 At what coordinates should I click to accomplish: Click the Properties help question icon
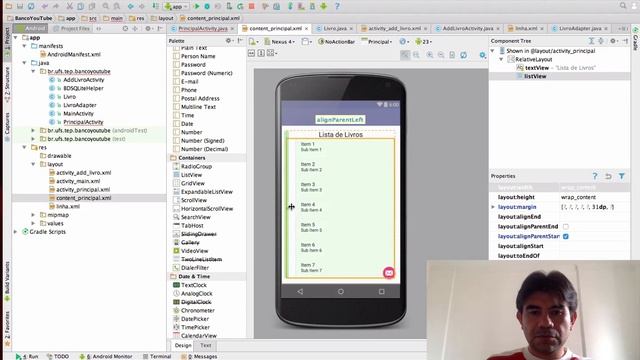coord(595,176)
